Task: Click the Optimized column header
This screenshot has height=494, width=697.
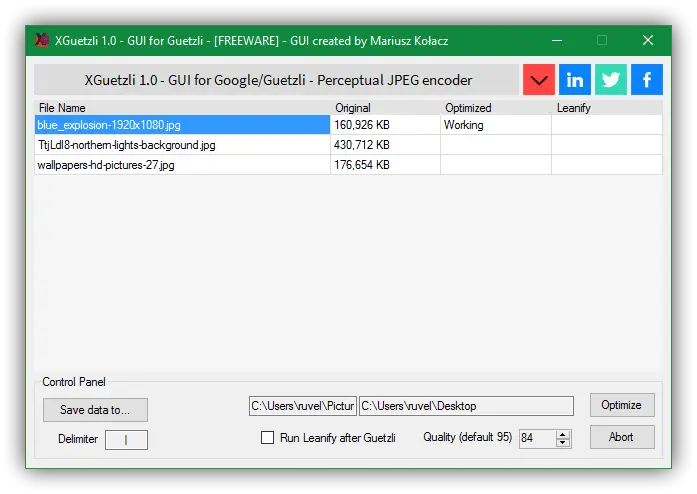Action: 497,108
